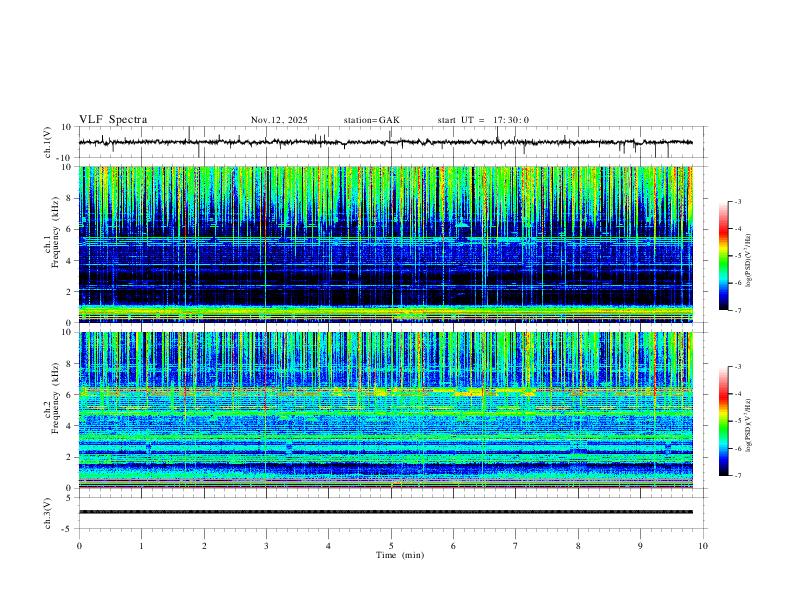The width and height of the screenshot is (792, 612).
Task: Click the "-7" tick on ch.1 colorbar
Action: point(737,311)
